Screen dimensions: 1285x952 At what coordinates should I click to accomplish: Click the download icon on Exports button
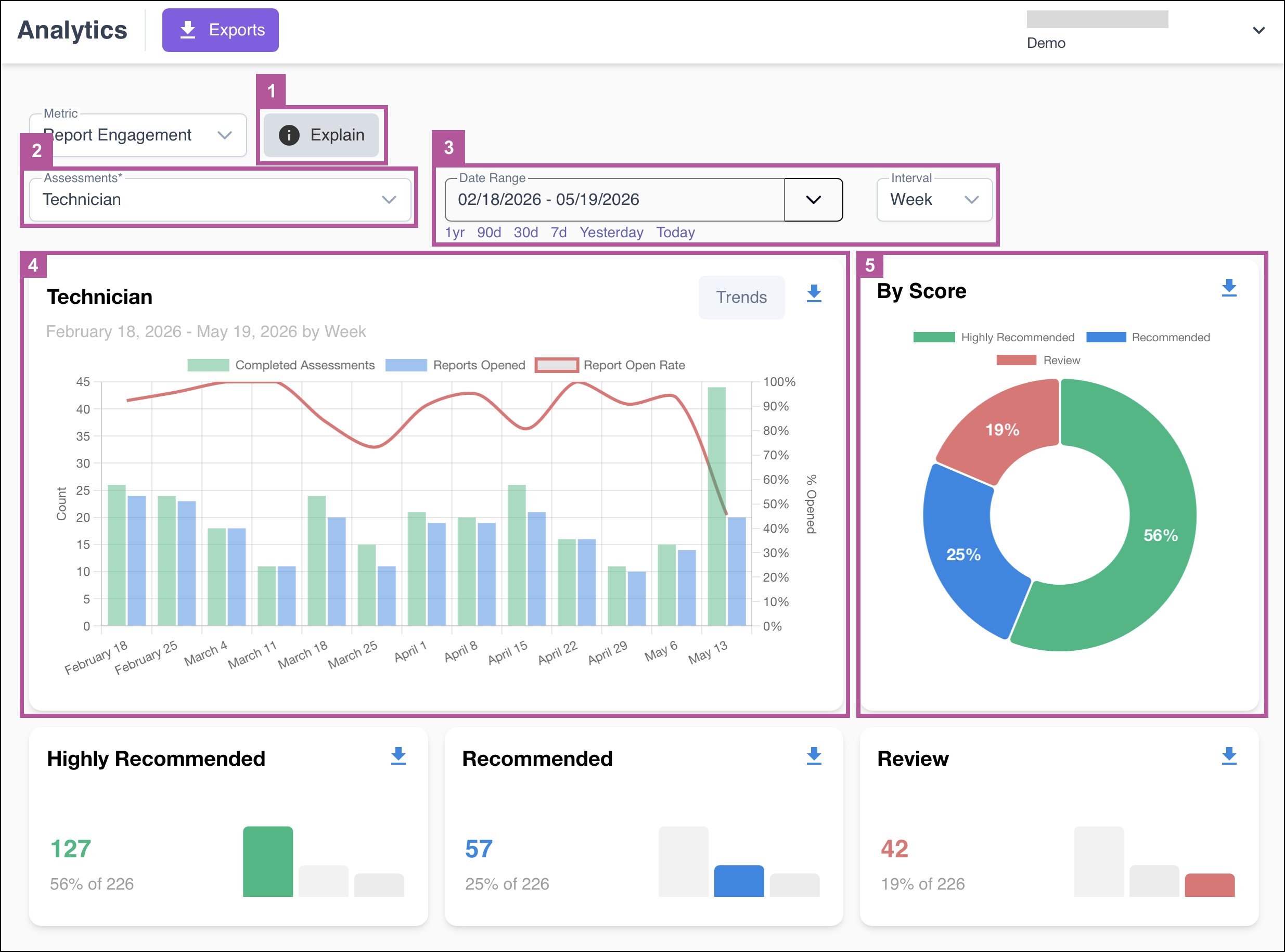coord(188,30)
